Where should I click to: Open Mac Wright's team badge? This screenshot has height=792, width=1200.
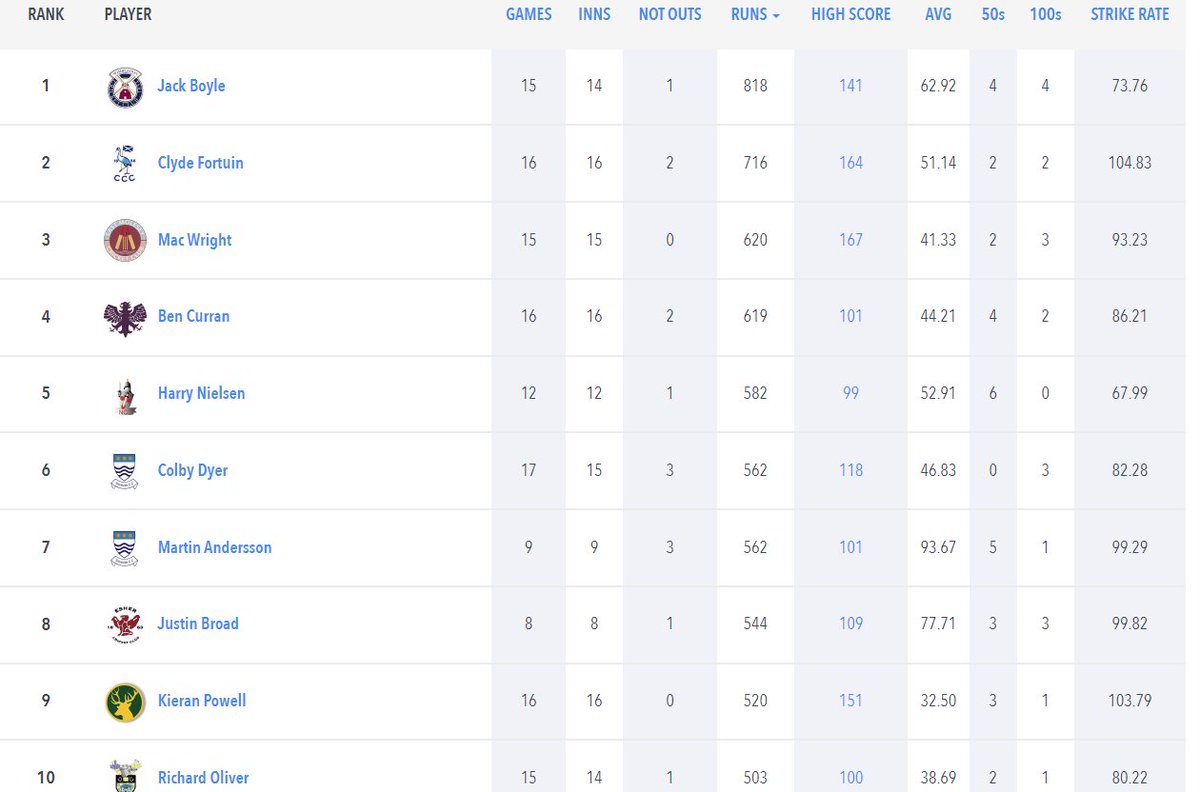coord(124,240)
